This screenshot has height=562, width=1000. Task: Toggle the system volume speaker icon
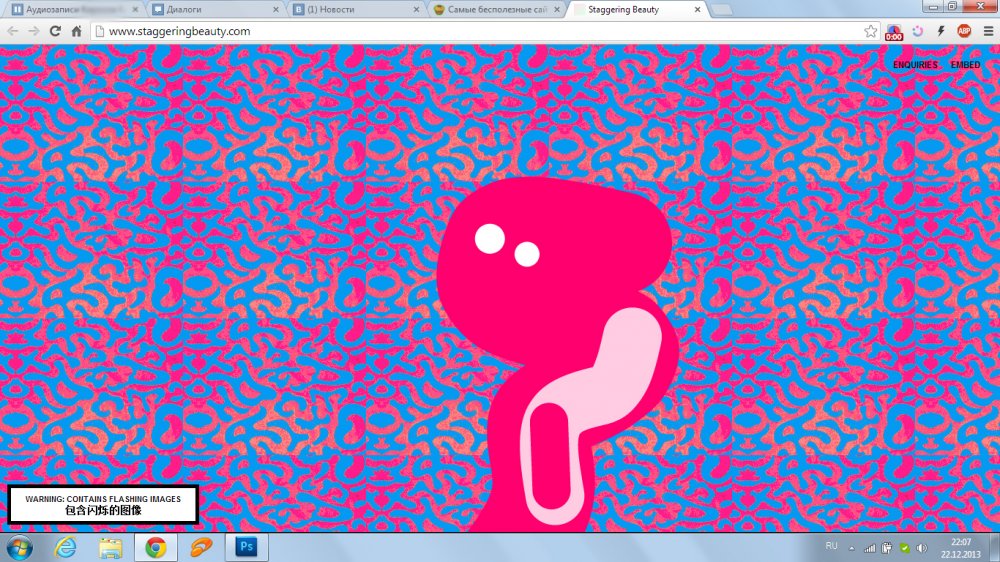pyautogui.click(x=920, y=547)
